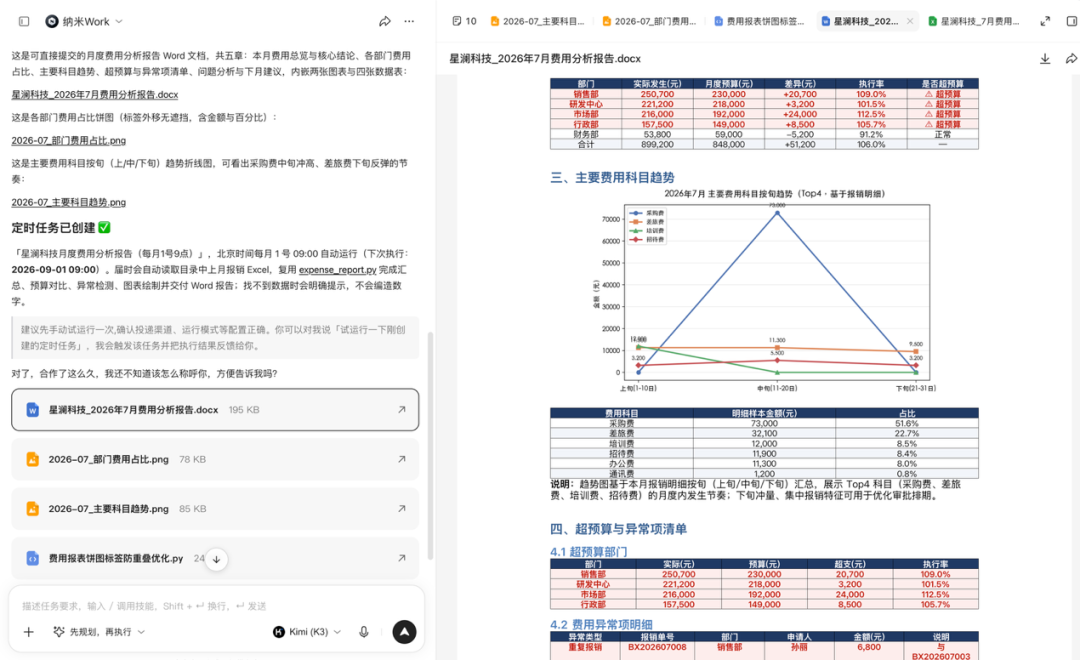
Task: Start voice input with the microphone icon
Action: coord(364,632)
